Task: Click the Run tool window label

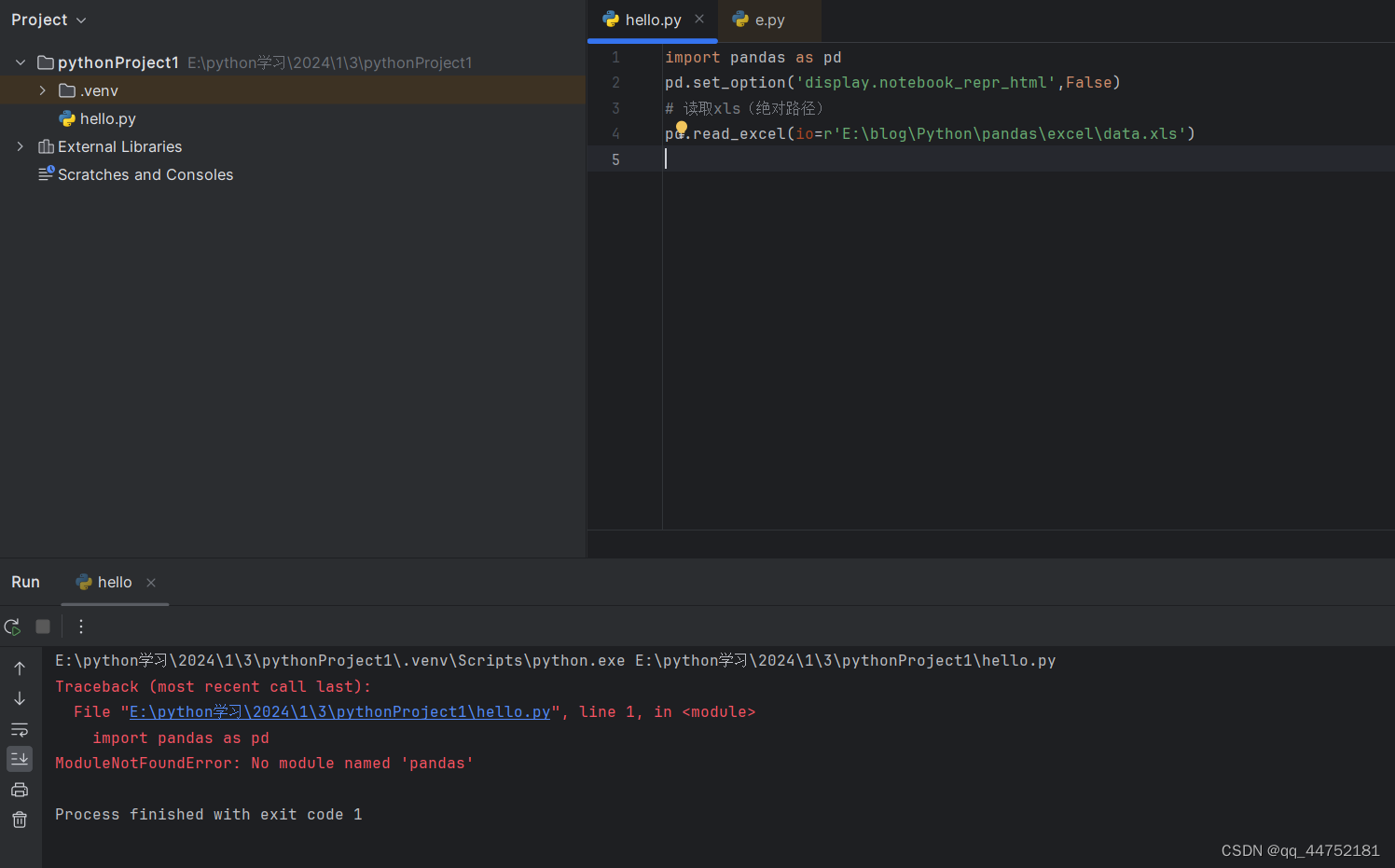Action: [25, 582]
